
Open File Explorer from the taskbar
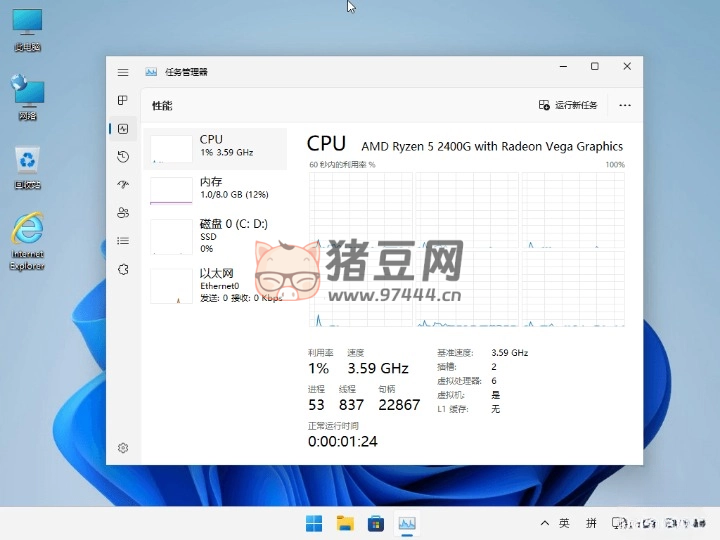pos(345,523)
